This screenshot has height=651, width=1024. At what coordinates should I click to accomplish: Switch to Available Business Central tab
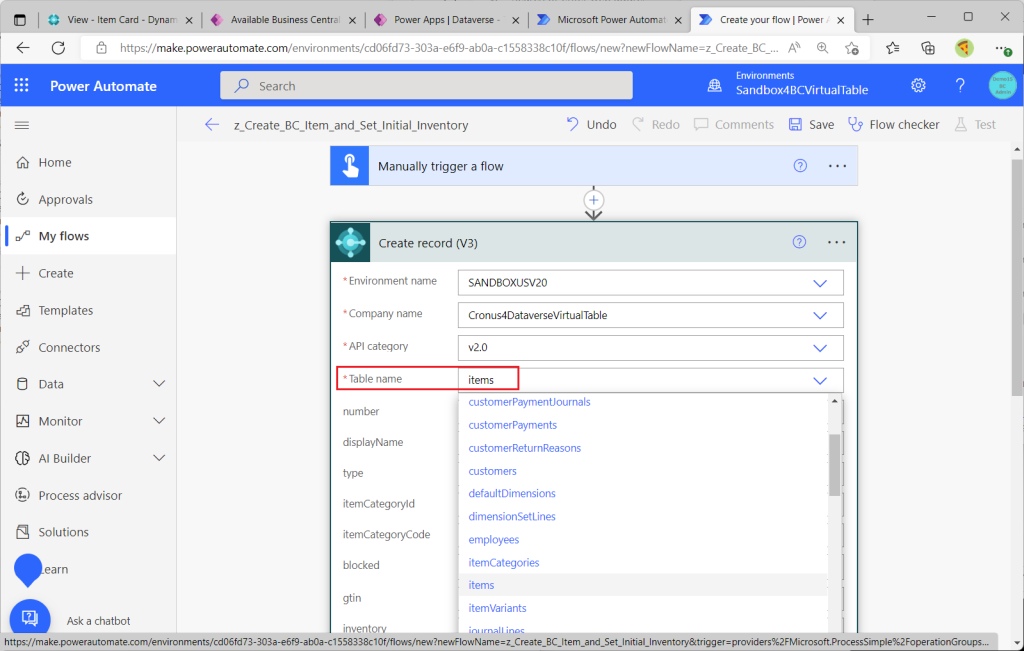(283, 20)
